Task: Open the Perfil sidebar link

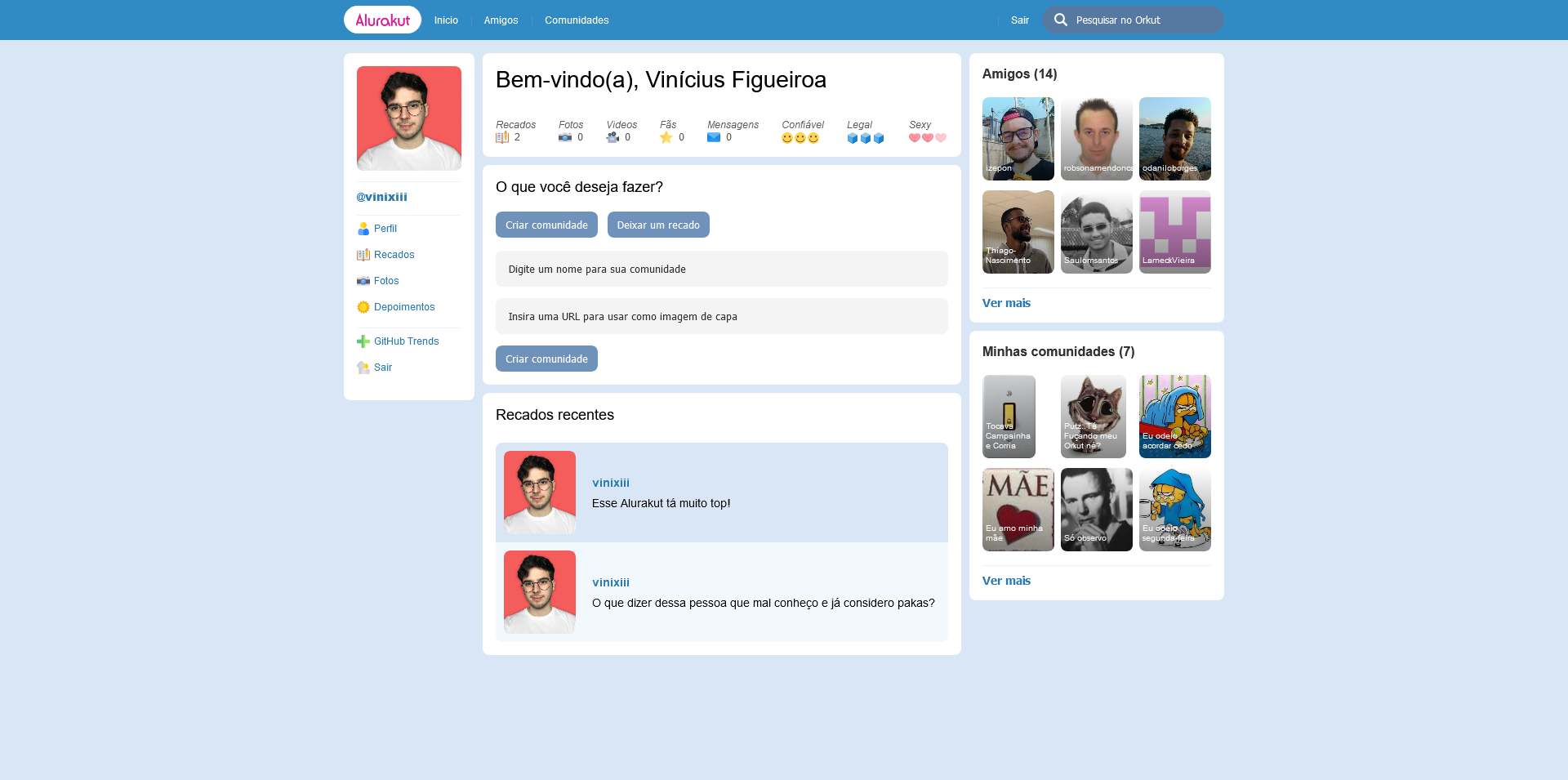Action: coord(385,229)
